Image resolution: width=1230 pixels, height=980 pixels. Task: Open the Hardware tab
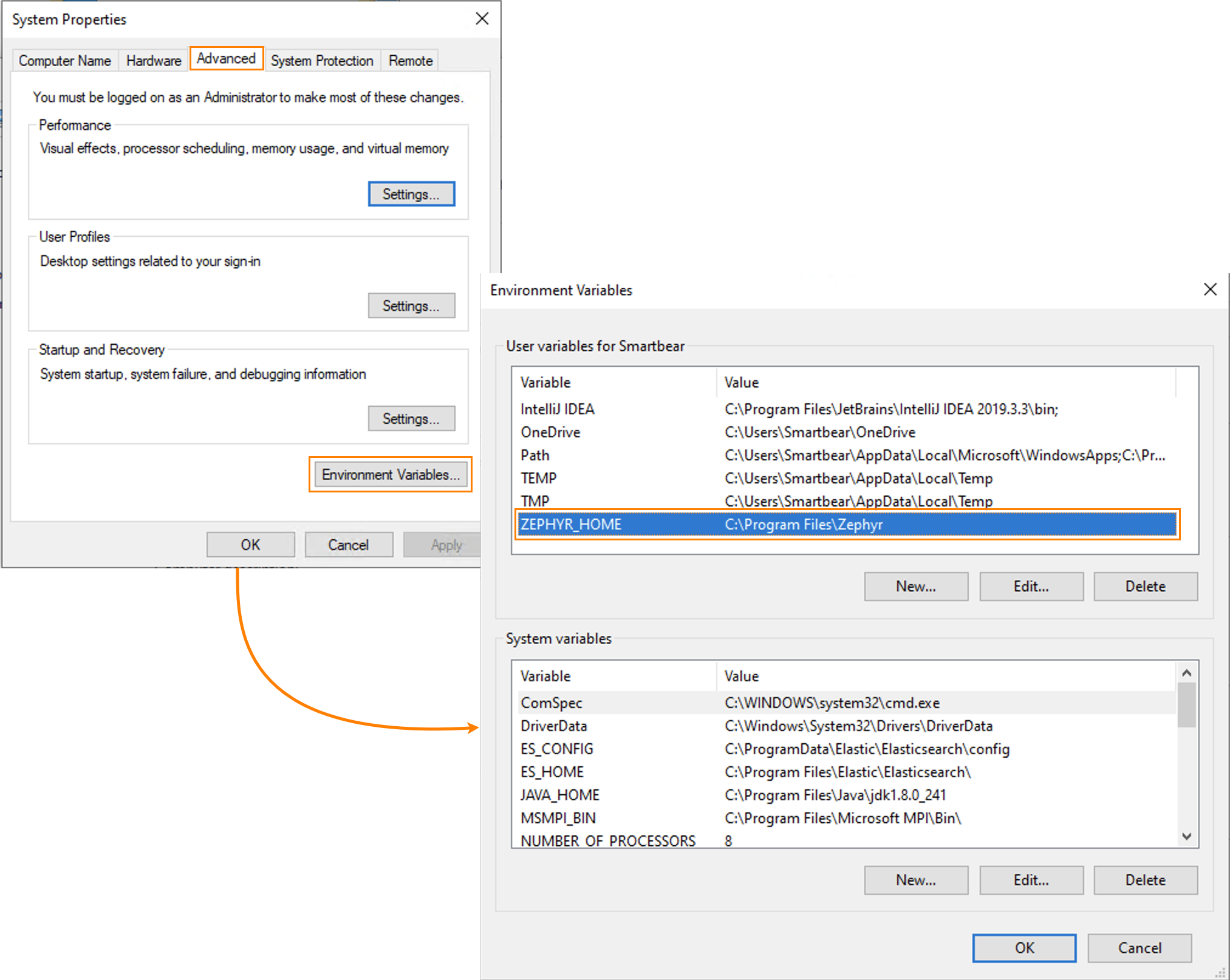(x=154, y=61)
